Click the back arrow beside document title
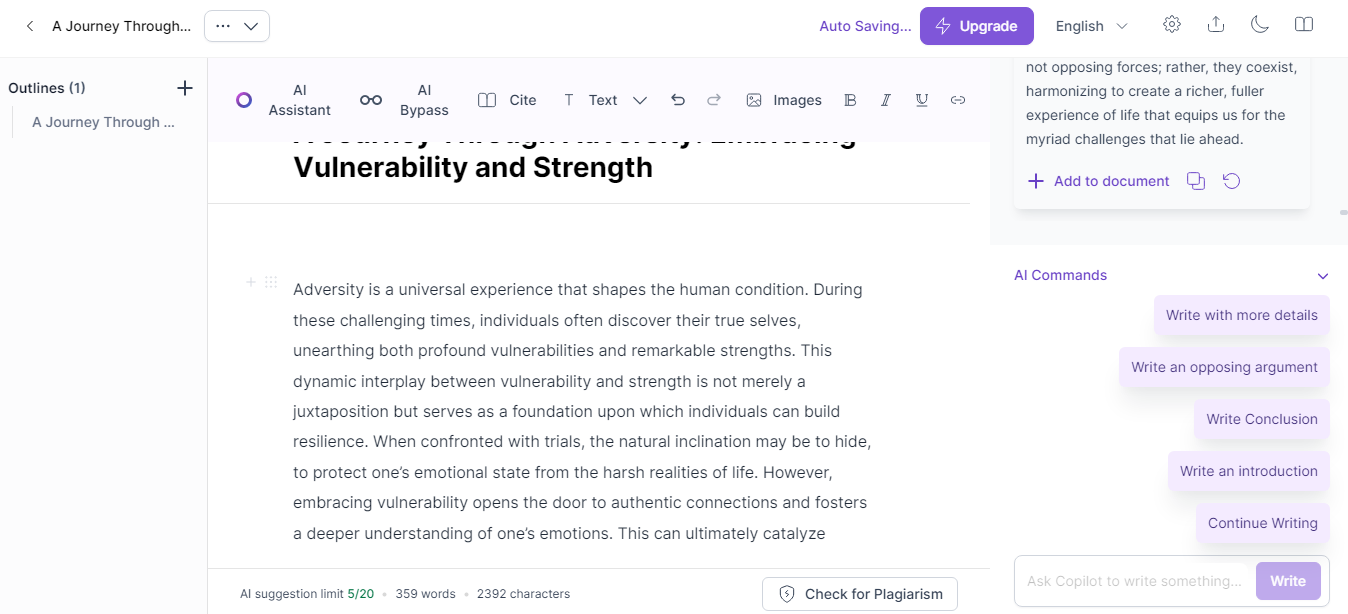The height and width of the screenshot is (614, 1348). 30,26
